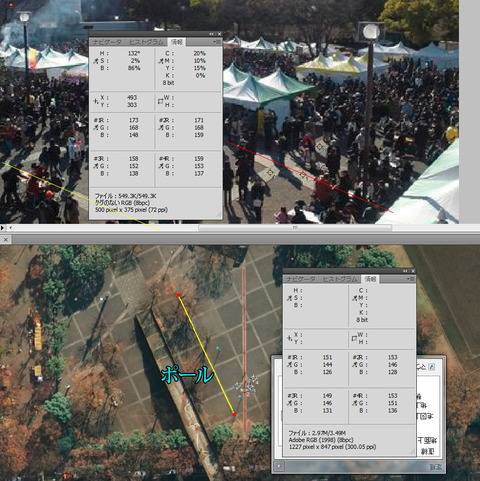Click cyan value "20%" in crowd photo panel

tap(199, 53)
